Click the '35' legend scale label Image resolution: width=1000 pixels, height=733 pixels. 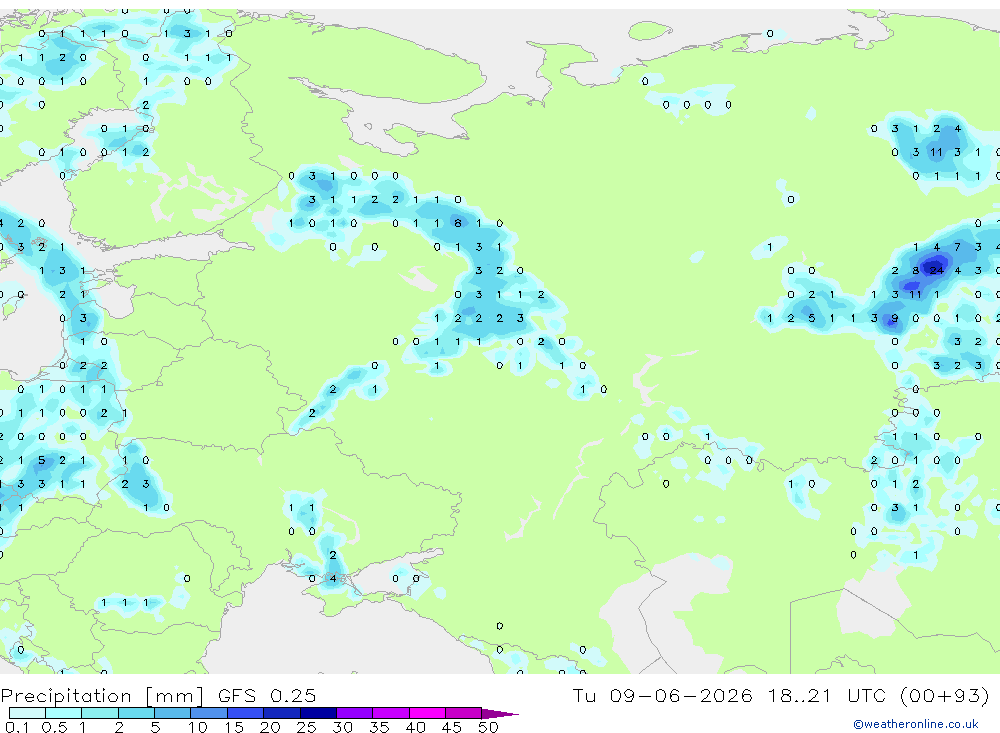point(379,727)
